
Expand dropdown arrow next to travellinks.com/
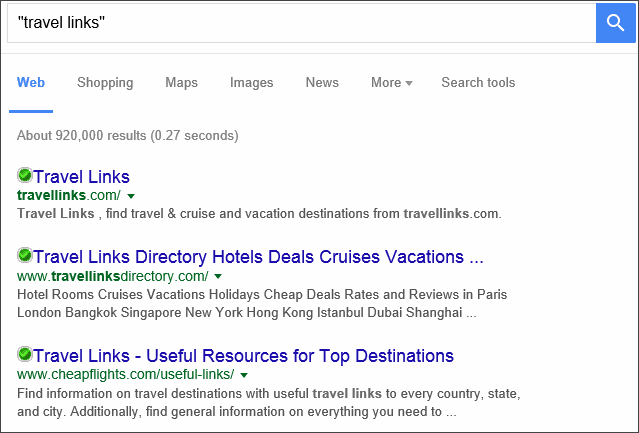pos(131,196)
